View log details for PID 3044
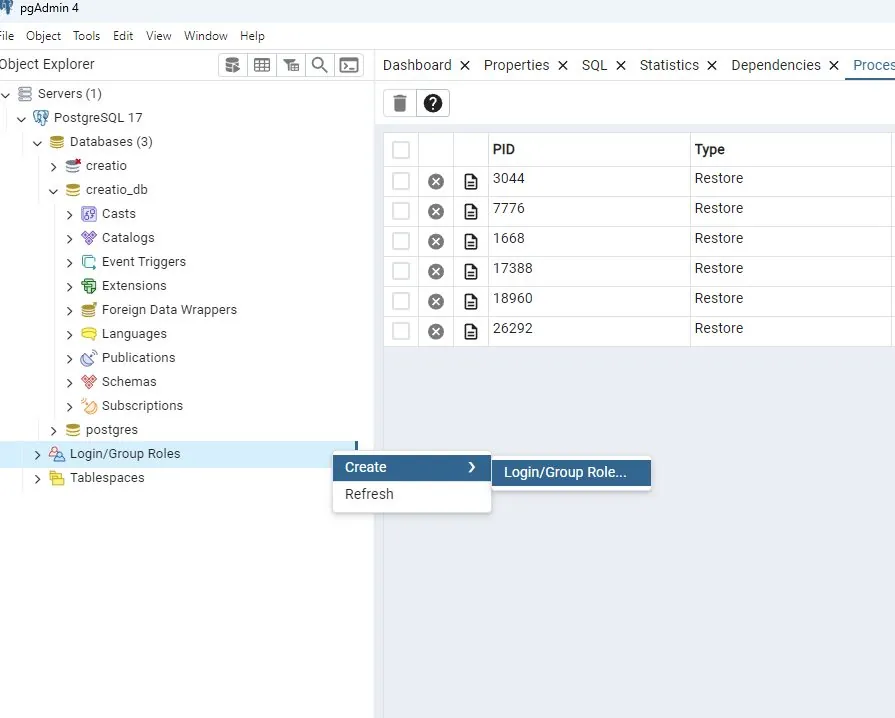The width and height of the screenshot is (895, 718). pos(471,181)
